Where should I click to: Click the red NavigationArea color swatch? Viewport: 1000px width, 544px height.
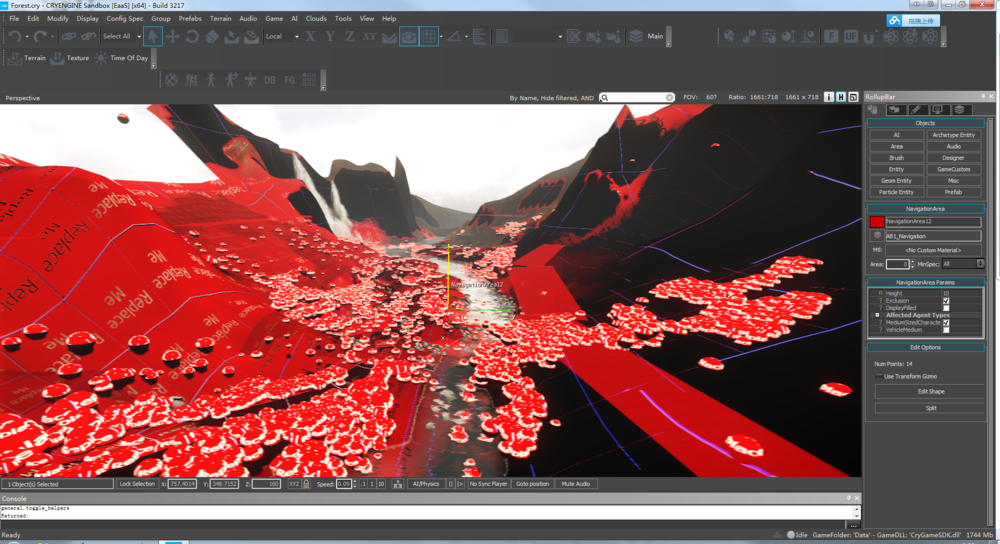coord(877,221)
